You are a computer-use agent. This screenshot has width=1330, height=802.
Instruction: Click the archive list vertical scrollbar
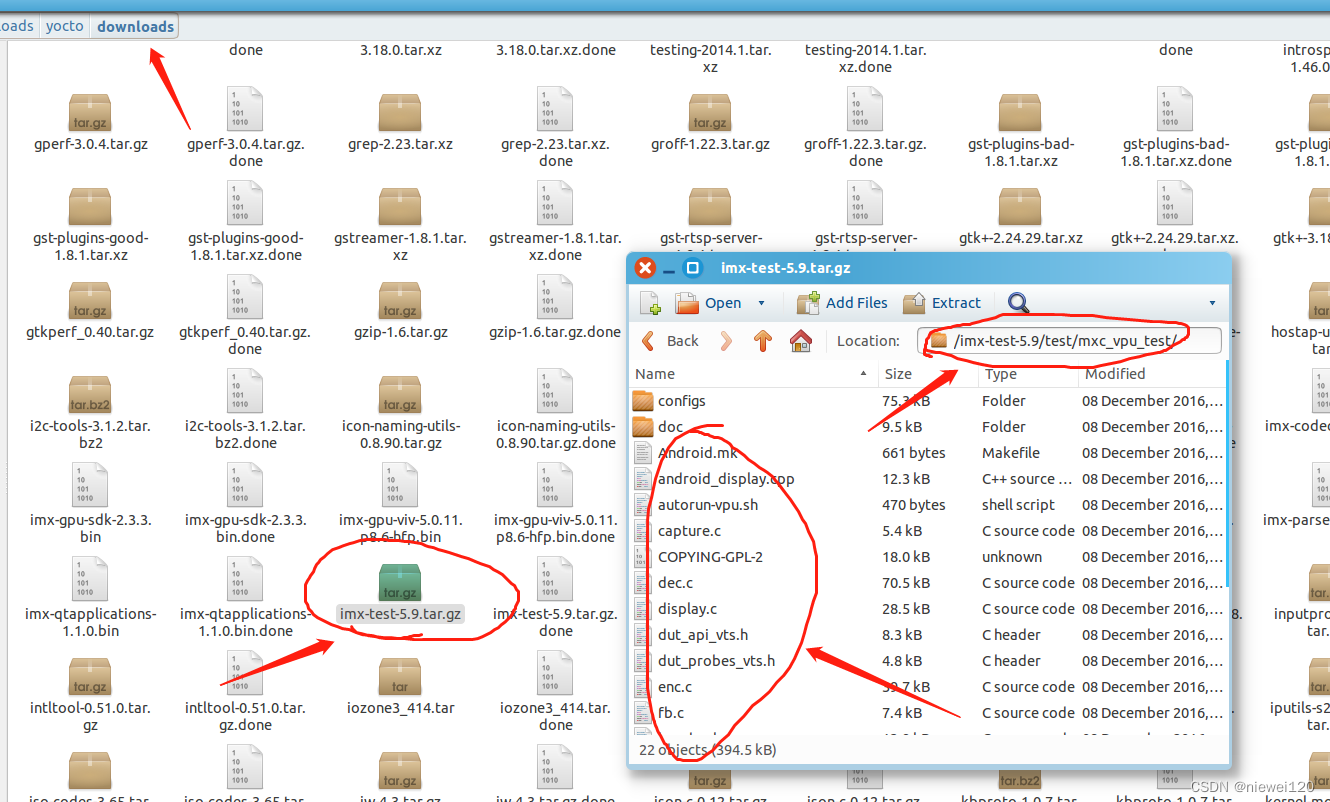point(1228,475)
